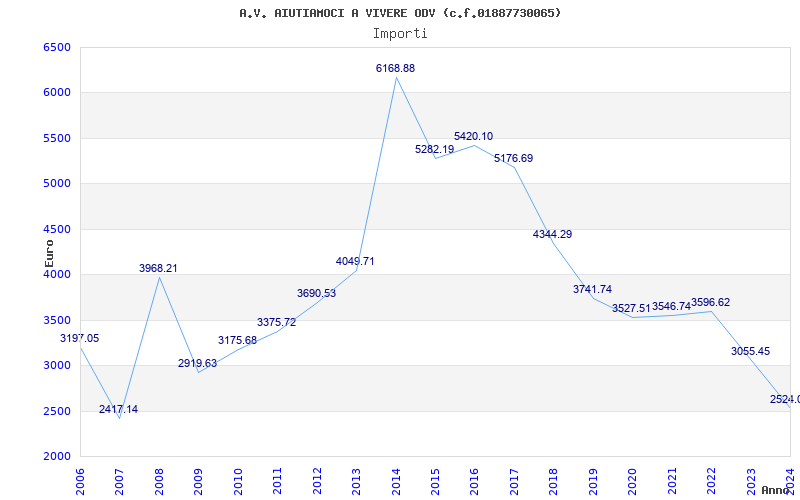This screenshot has height=500, width=800.
Task: Click the 6000 y-axis tick label
Action: pyautogui.click(x=57, y=93)
